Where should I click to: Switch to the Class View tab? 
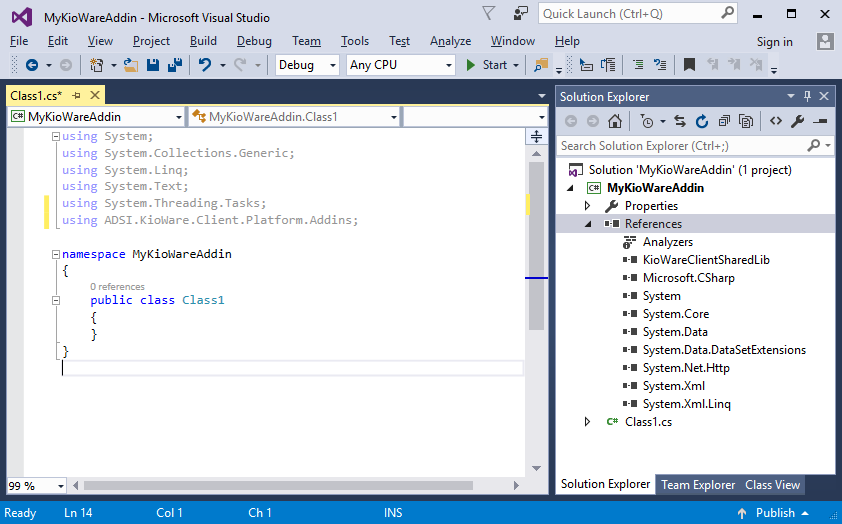[772, 485]
